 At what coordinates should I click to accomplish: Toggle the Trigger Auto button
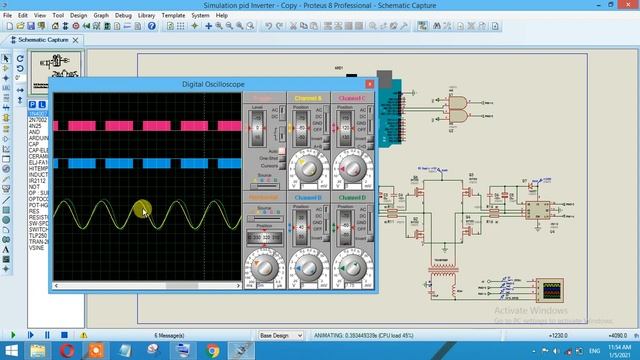282,151
